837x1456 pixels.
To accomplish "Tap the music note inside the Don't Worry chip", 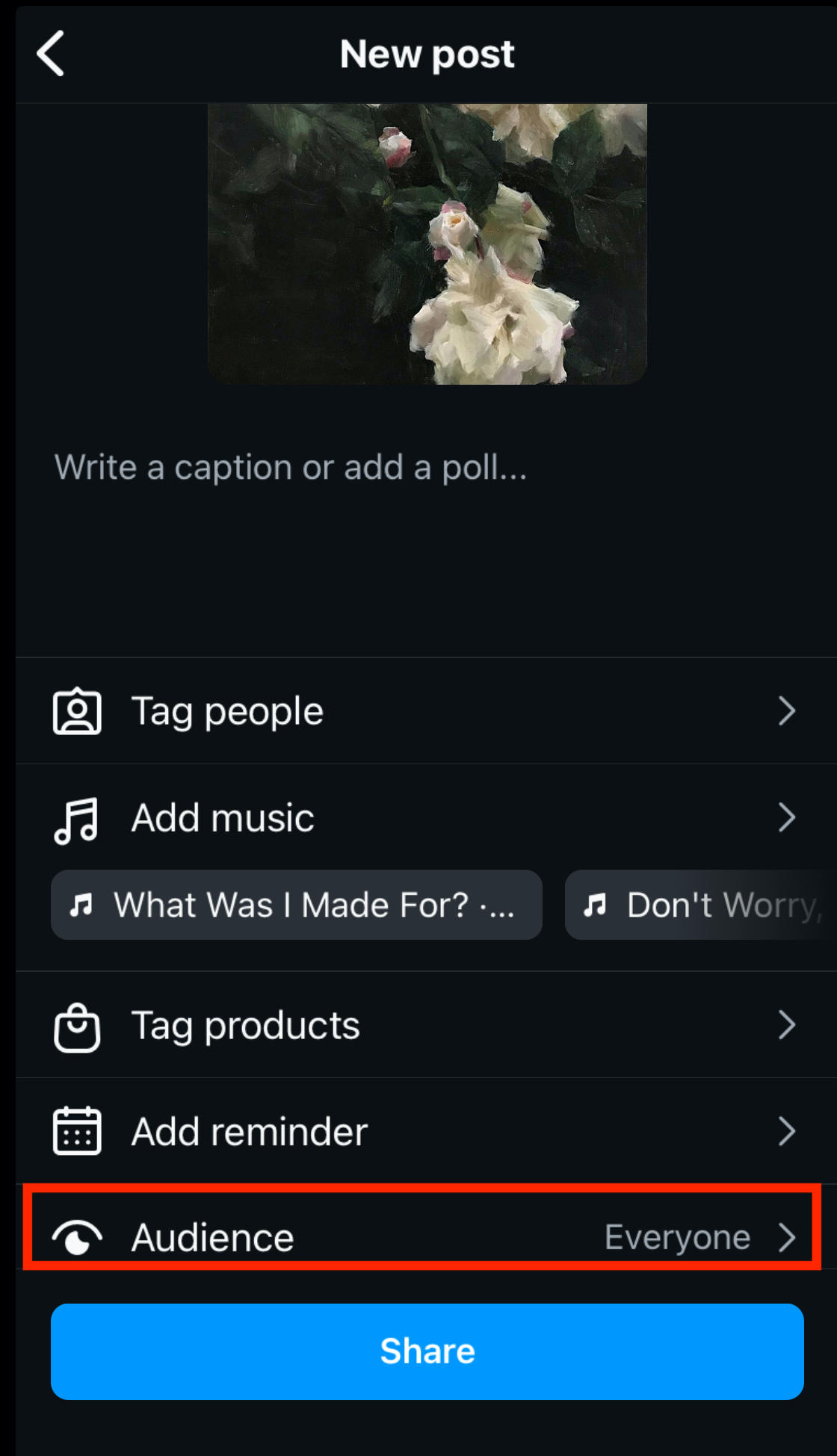I will (x=596, y=905).
